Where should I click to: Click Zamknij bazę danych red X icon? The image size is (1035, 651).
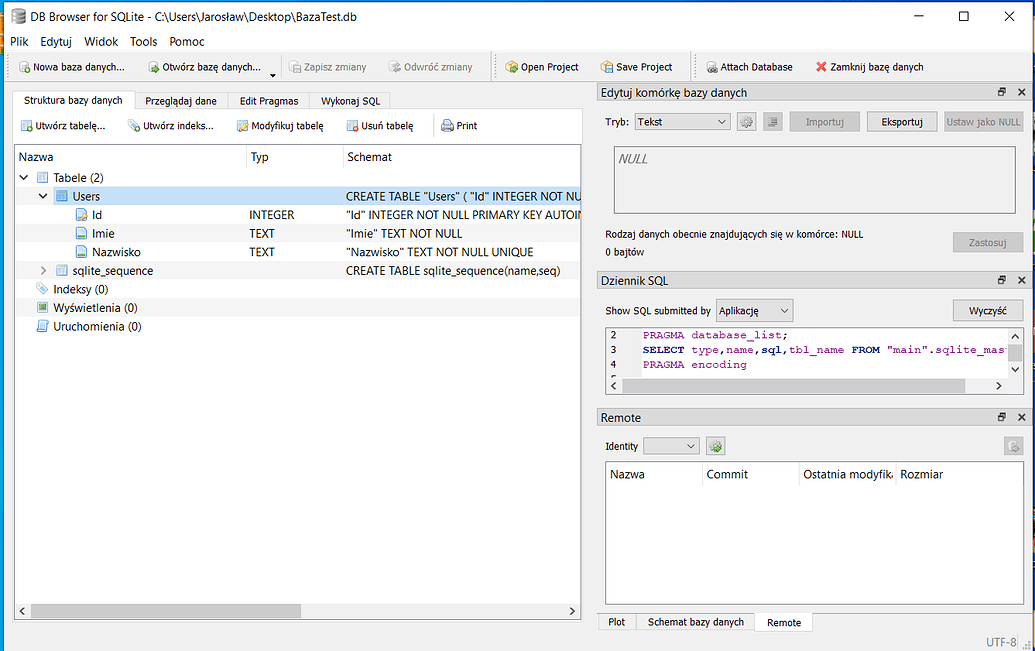click(x=821, y=67)
